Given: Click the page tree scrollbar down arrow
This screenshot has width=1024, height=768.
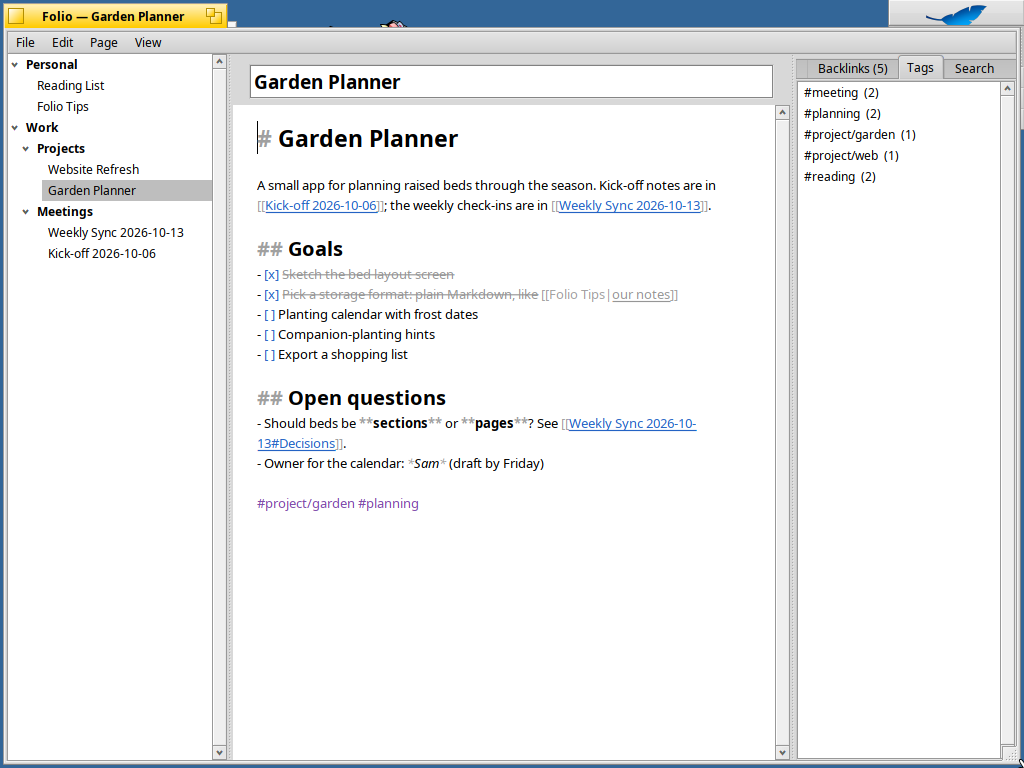Looking at the screenshot, I should click(219, 752).
